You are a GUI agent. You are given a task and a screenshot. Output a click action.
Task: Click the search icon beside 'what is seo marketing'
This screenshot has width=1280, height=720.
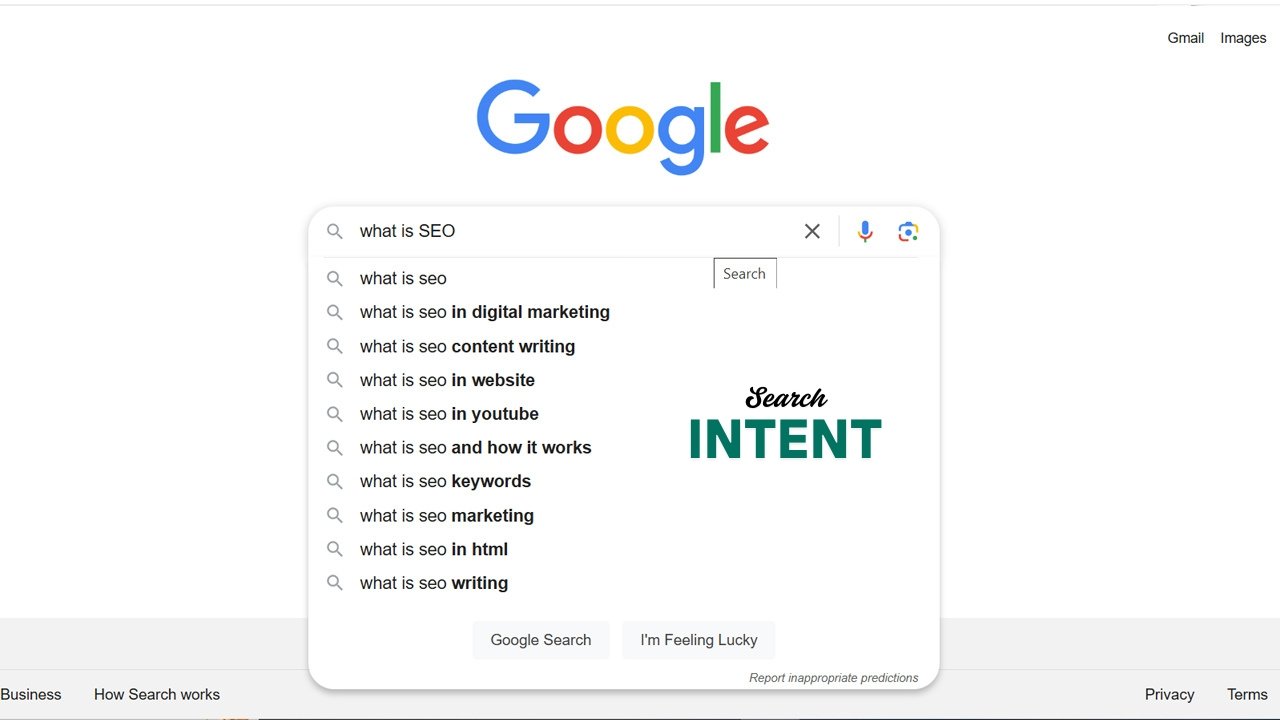[335, 515]
